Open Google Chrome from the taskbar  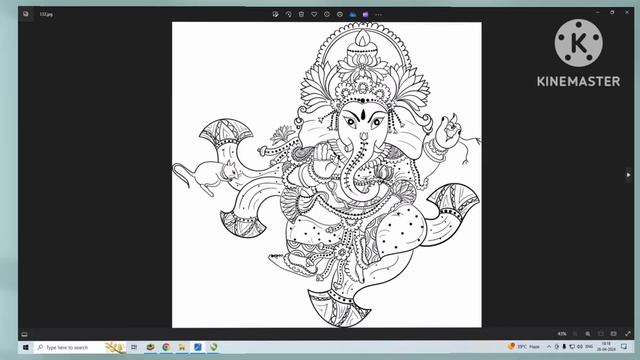(166, 347)
